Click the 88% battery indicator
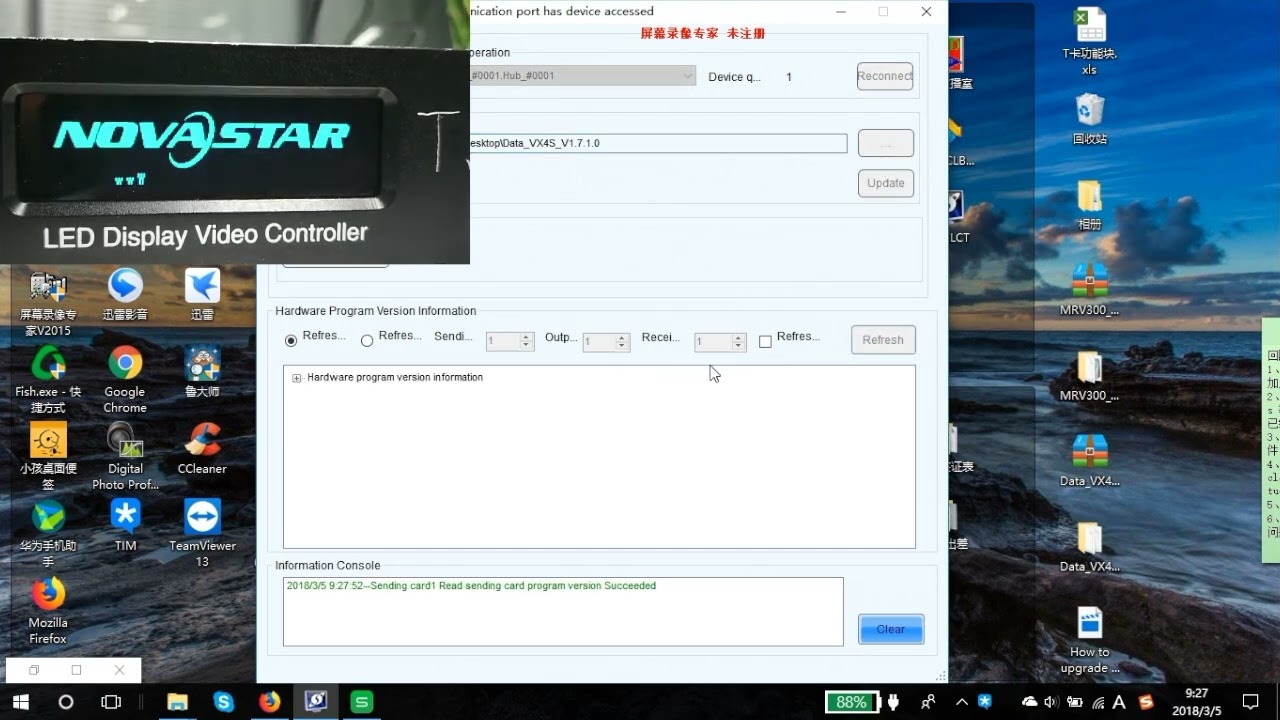The height and width of the screenshot is (720, 1280). click(x=852, y=702)
